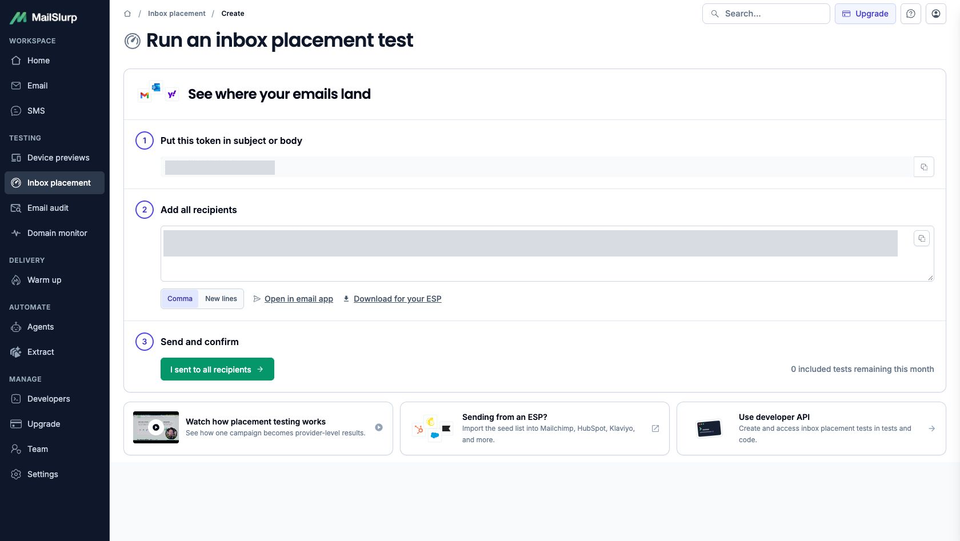Open Sending from an ESP card
Viewport: 960px width, 541px height.
534,428
